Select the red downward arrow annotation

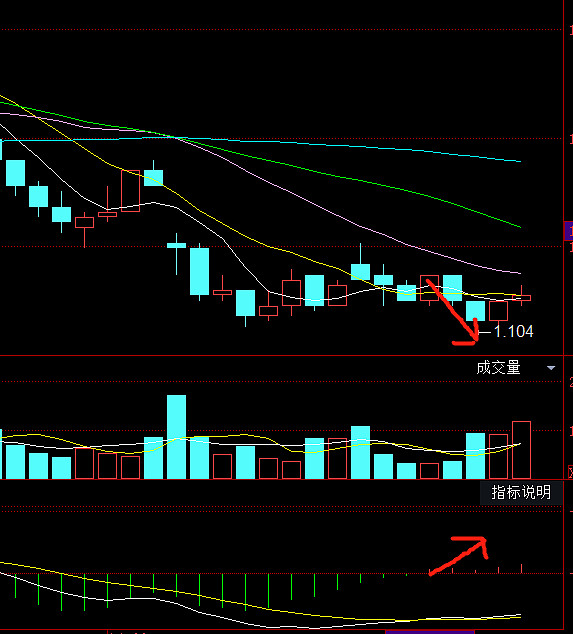(x=454, y=313)
